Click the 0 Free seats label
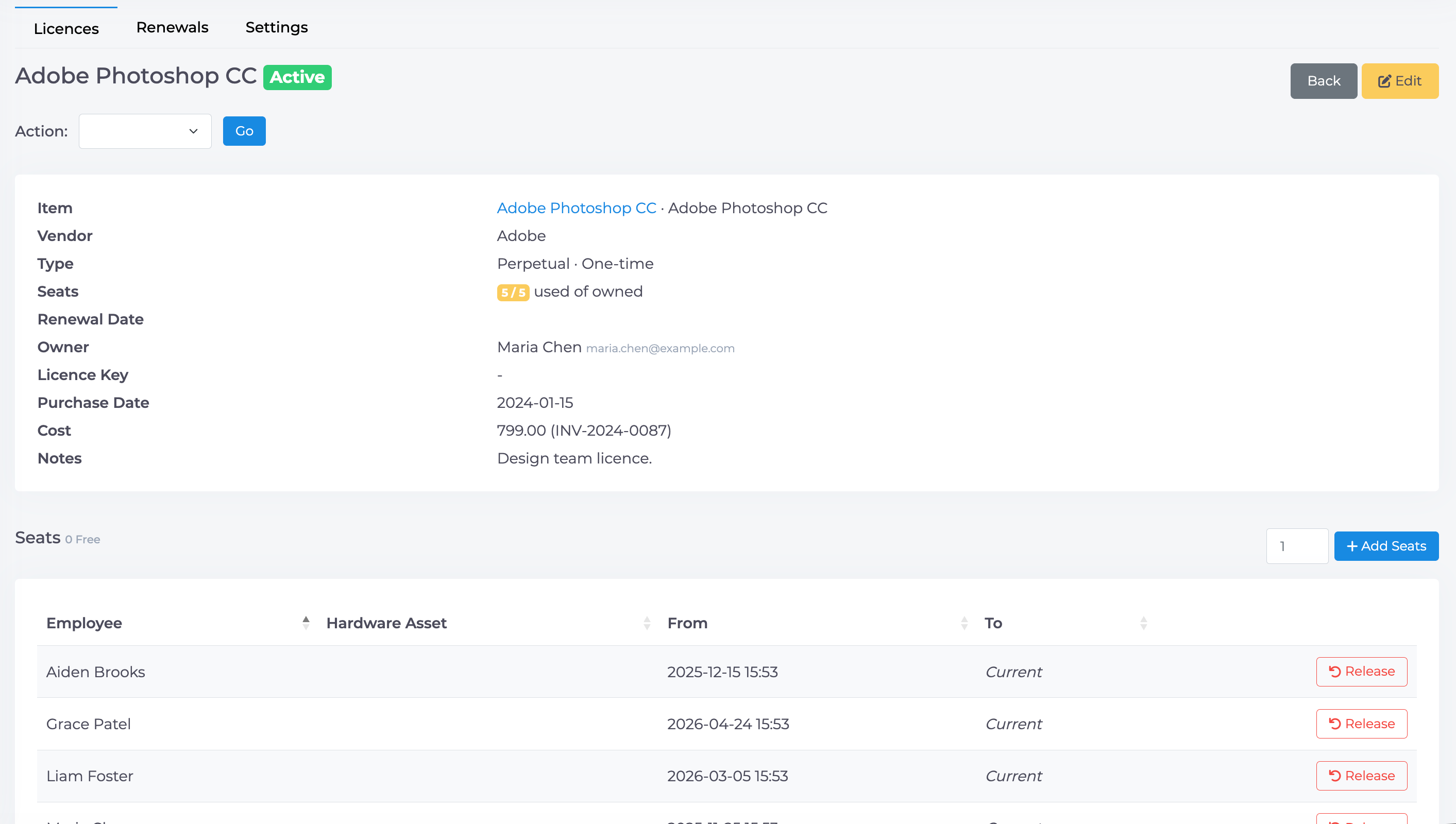This screenshot has height=824, width=1456. coord(82,540)
